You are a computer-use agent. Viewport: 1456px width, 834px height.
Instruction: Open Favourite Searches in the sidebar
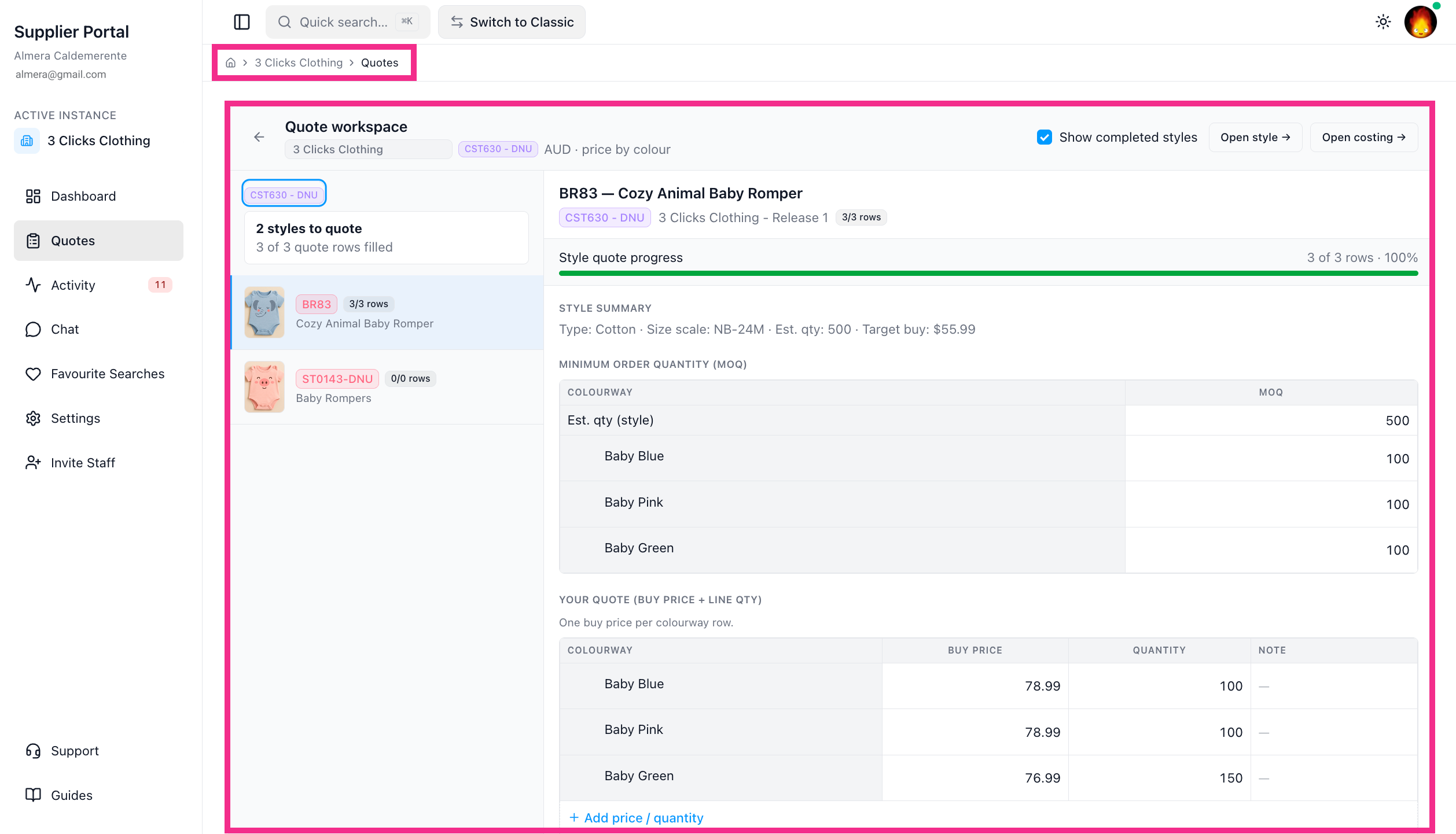click(98, 374)
